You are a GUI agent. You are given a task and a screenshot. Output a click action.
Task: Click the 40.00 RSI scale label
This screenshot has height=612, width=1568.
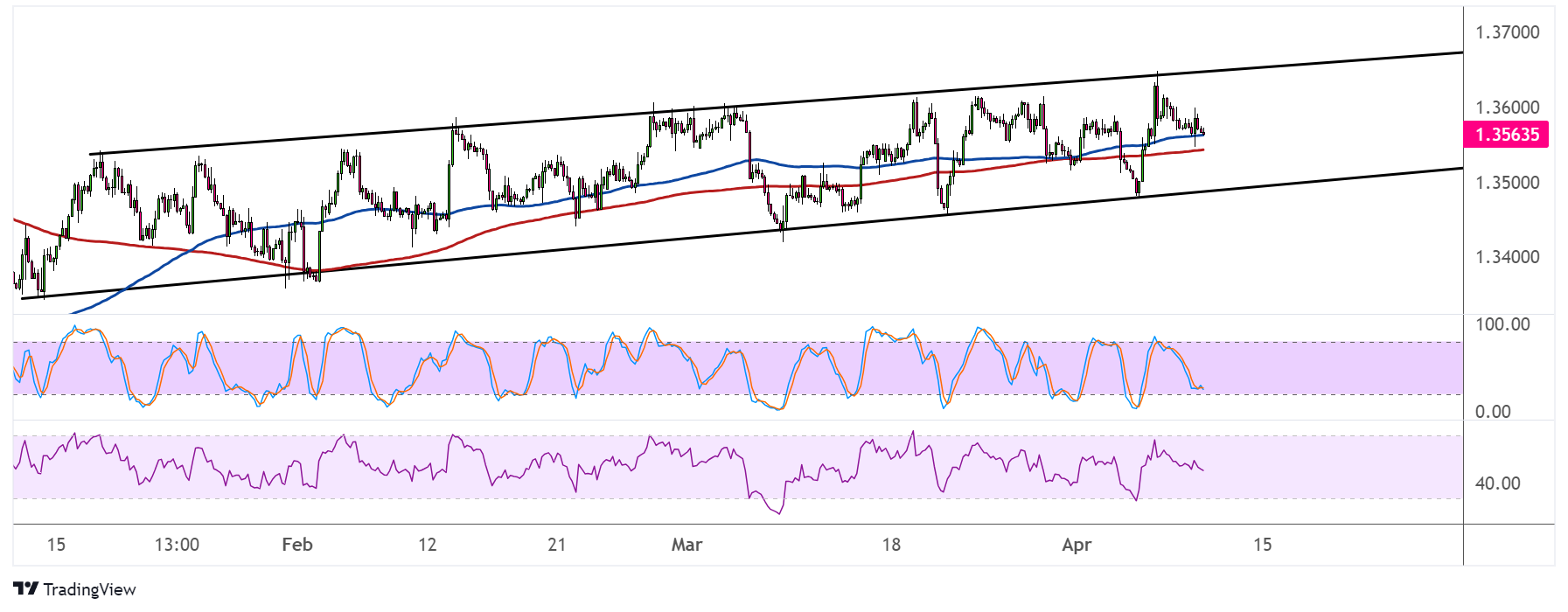click(x=1497, y=483)
